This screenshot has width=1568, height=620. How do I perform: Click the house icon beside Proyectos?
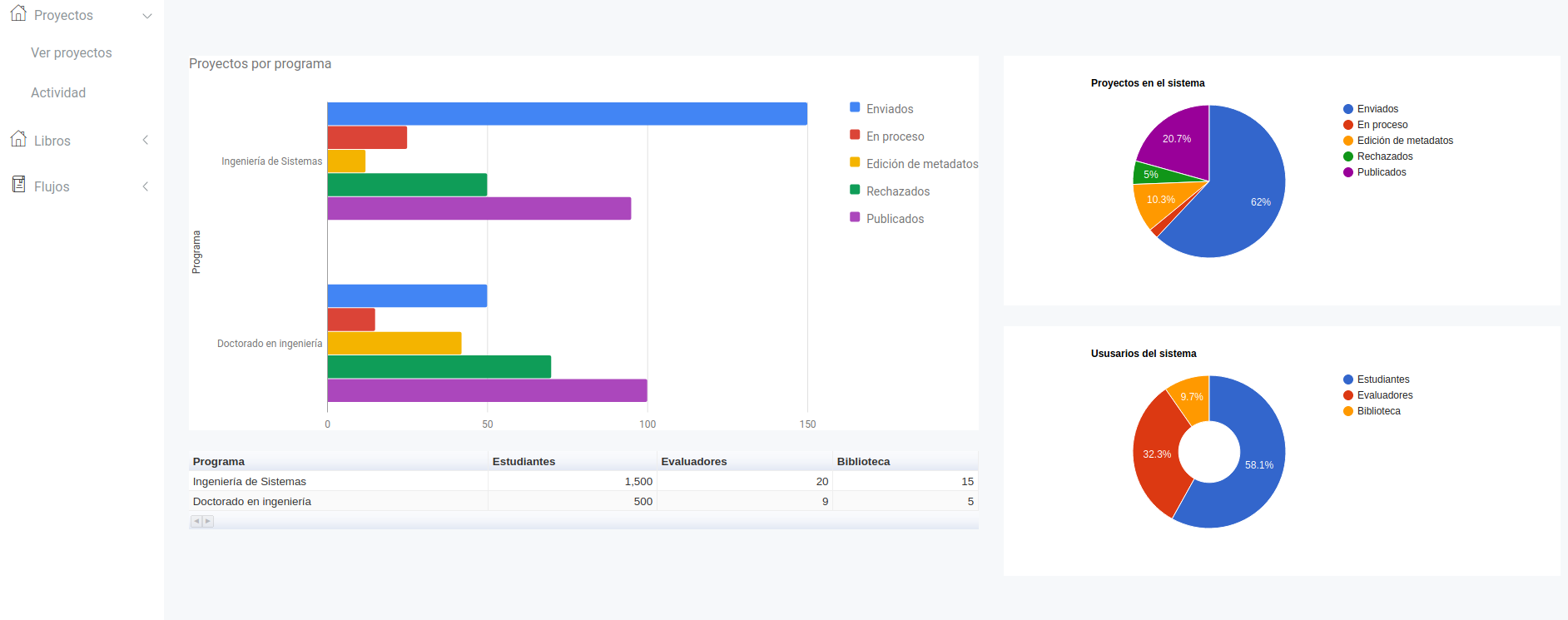click(x=18, y=13)
